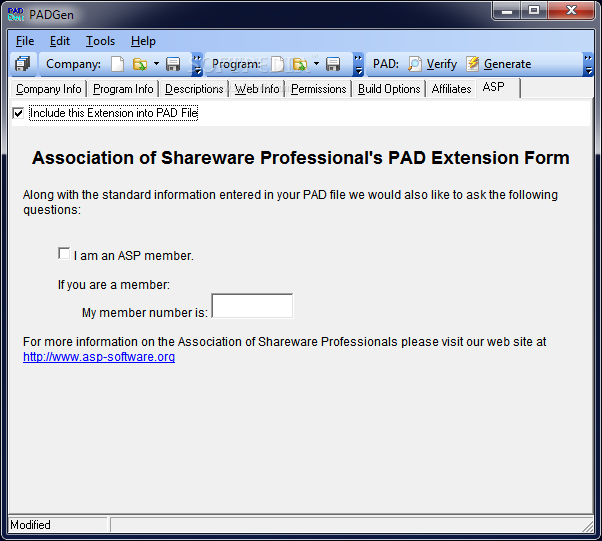
Task: Expand the Company open-file dropdown arrow
Action: click(x=156, y=63)
